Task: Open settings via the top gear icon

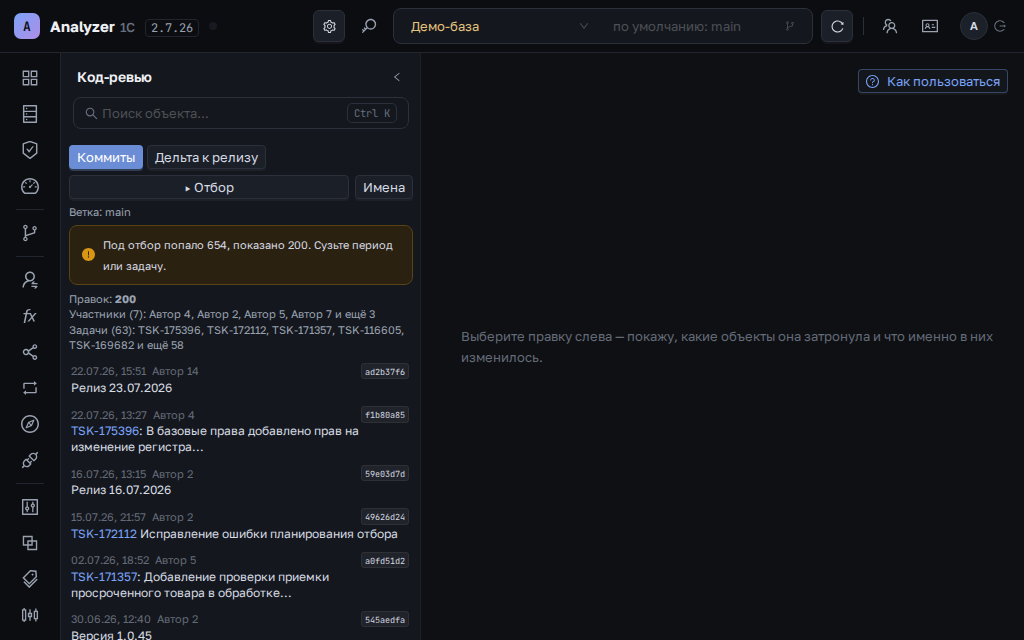Action: pos(329,26)
